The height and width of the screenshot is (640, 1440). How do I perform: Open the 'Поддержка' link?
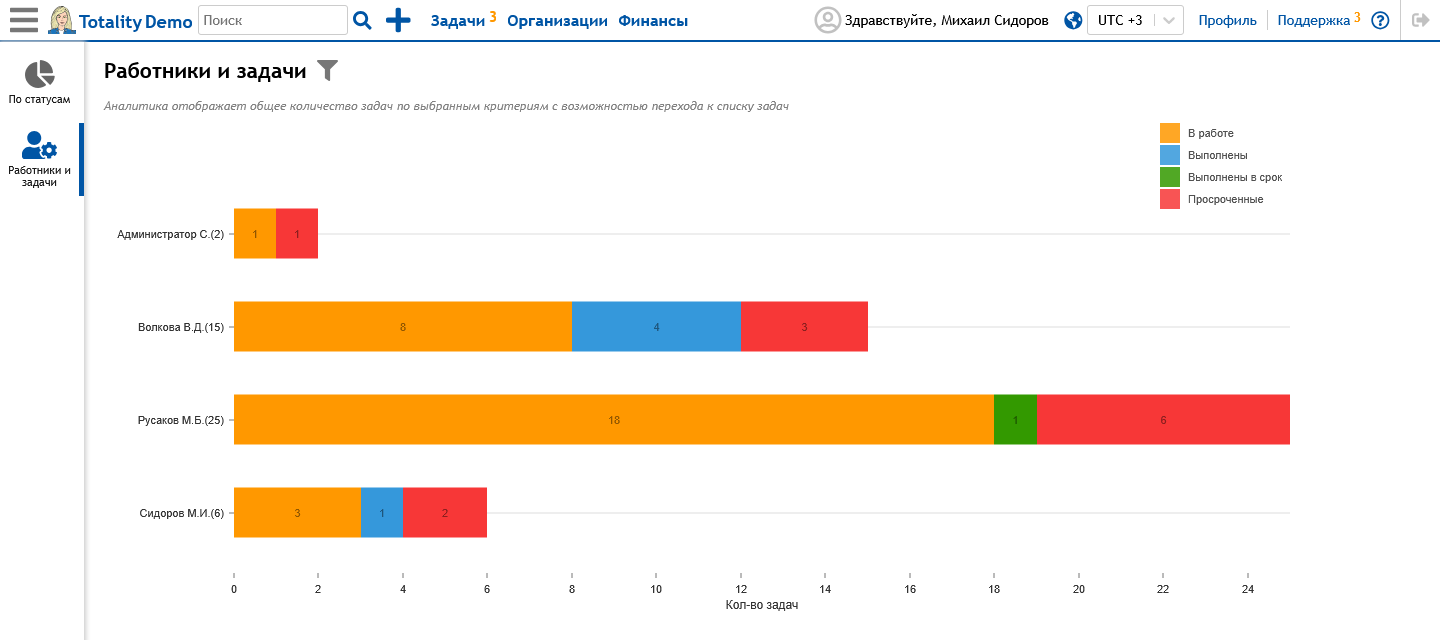1313,20
